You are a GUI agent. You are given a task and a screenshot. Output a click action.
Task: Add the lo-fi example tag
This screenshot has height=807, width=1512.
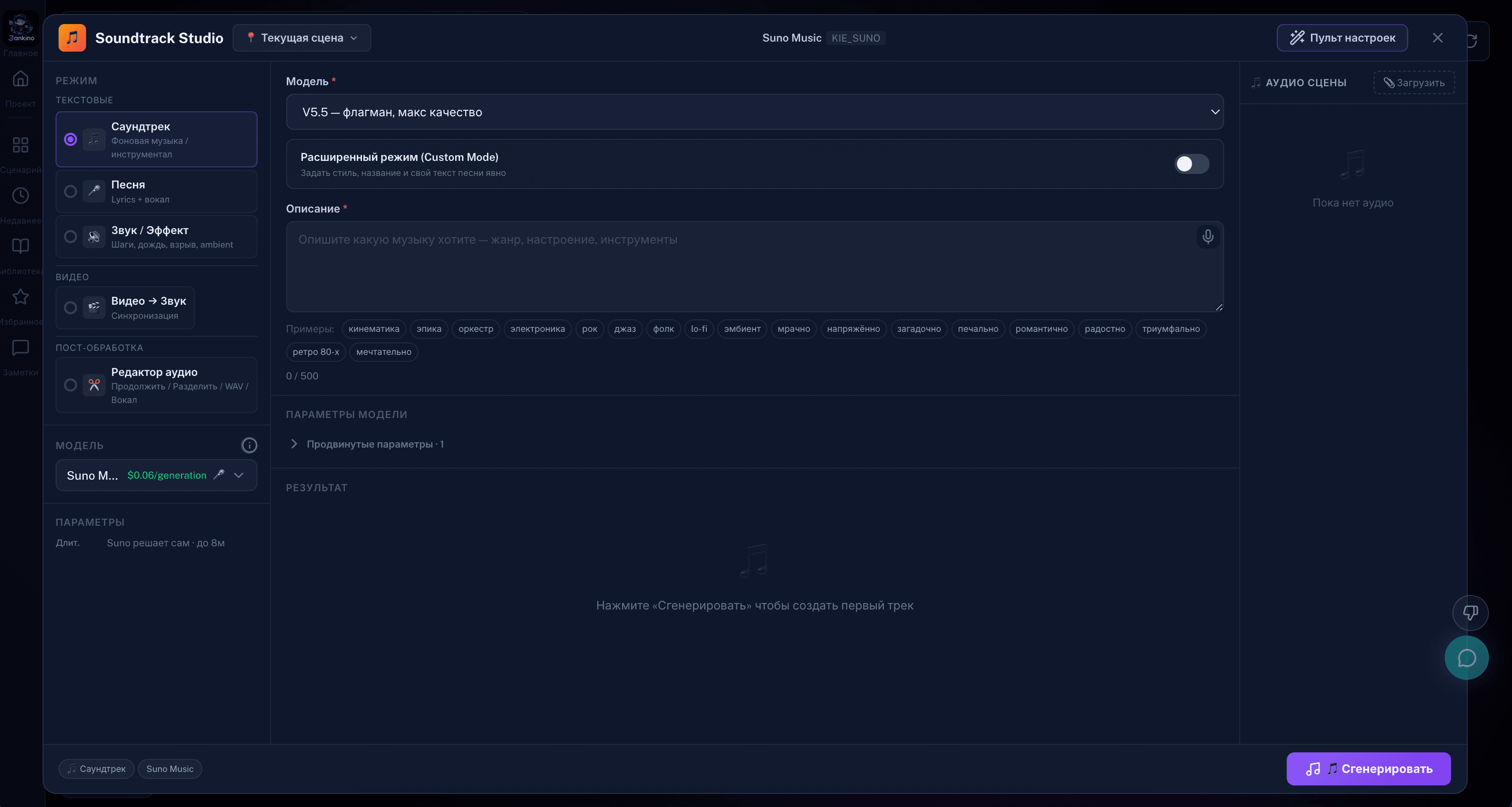click(698, 329)
